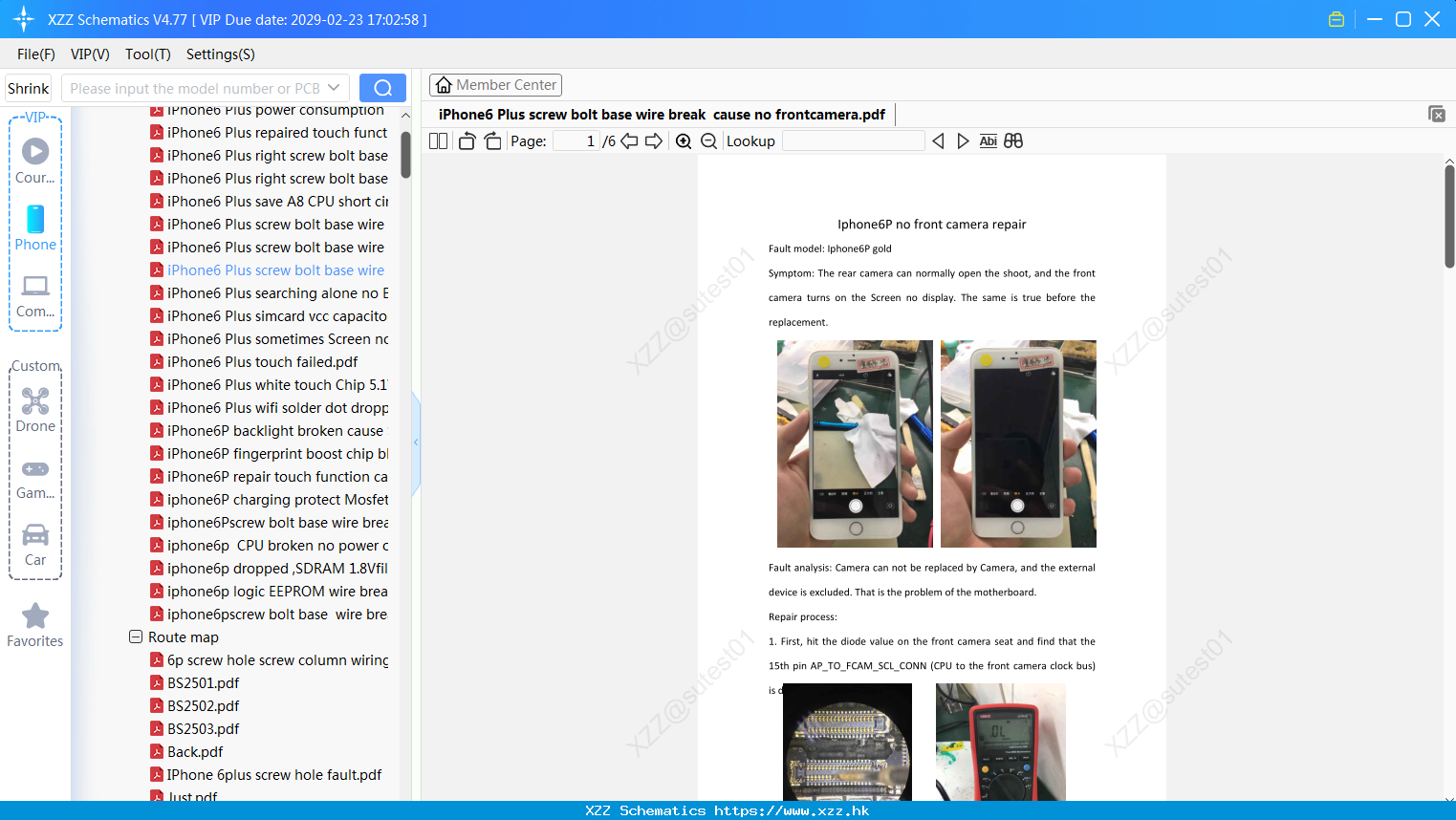Screen dimensions: 1456x820
Task: Switch to two-page view in the PDF toolbar
Action: pos(439,141)
